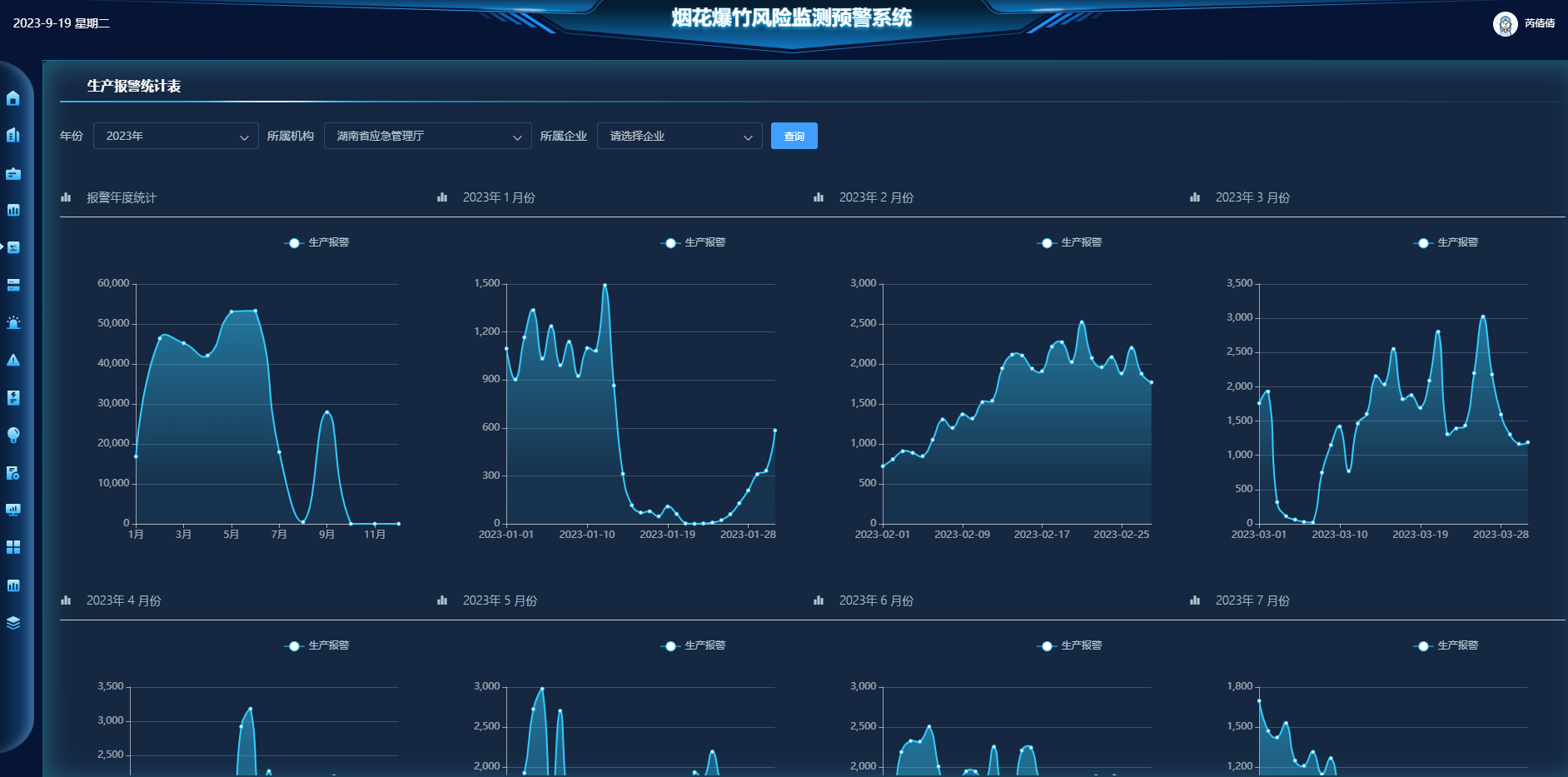Open the monitor chart icon in sidebar

point(13,510)
